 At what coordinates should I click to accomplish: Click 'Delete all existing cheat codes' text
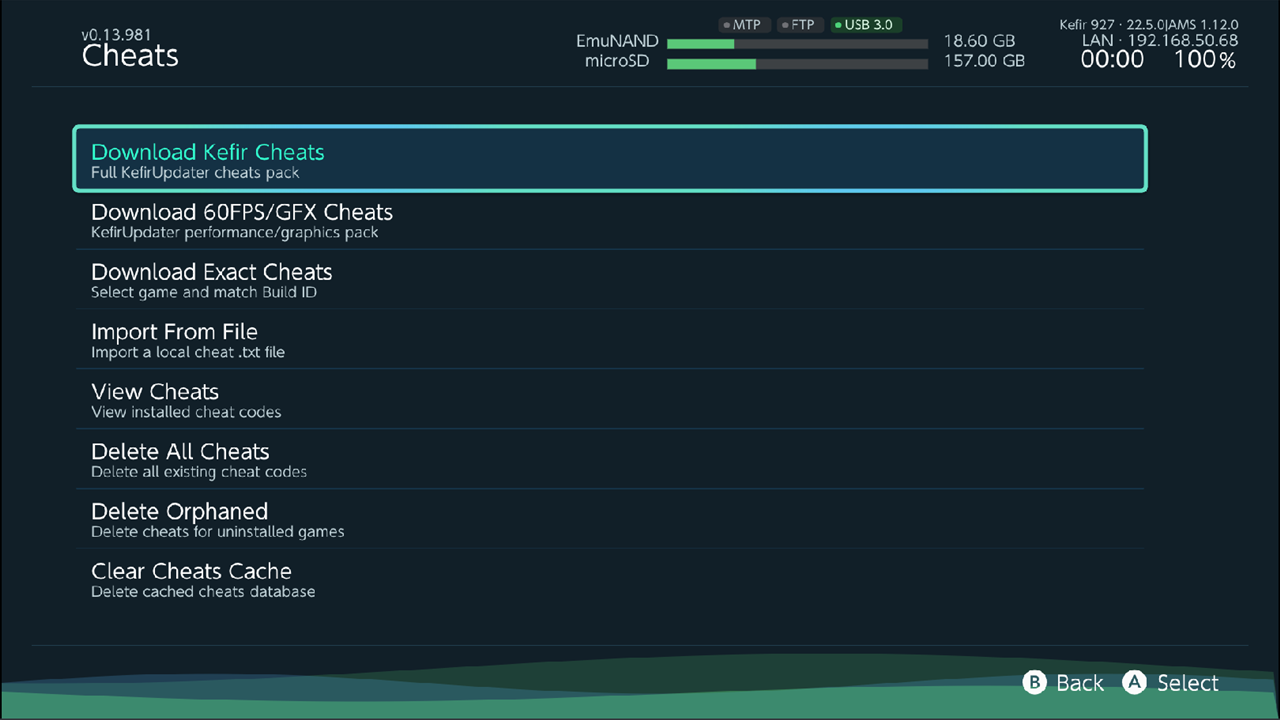tap(199, 472)
